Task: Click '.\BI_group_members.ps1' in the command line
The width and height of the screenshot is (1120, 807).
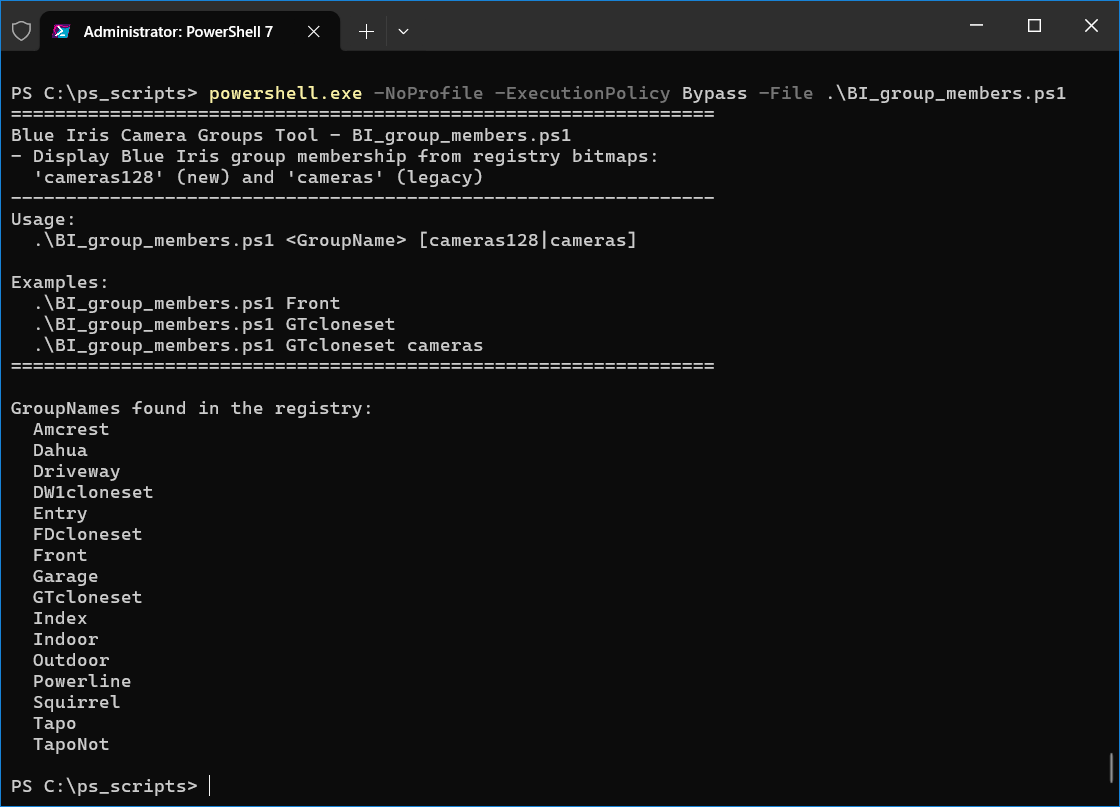Action: coord(945,94)
